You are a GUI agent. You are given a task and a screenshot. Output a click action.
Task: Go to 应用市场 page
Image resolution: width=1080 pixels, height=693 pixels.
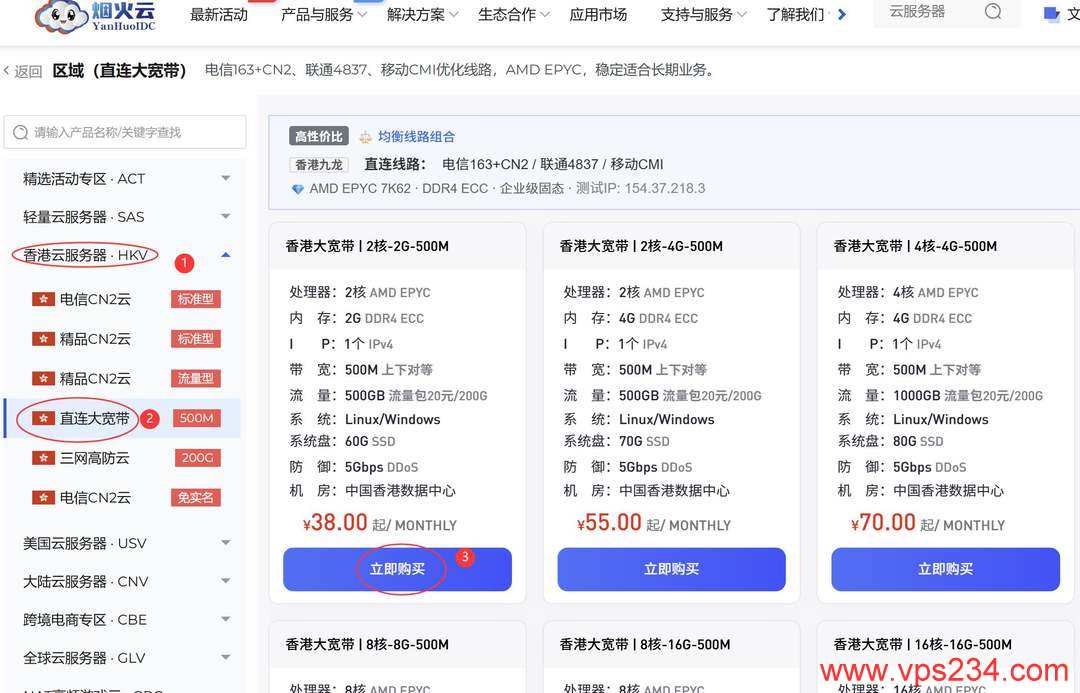pyautogui.click(x=598, y=14)
